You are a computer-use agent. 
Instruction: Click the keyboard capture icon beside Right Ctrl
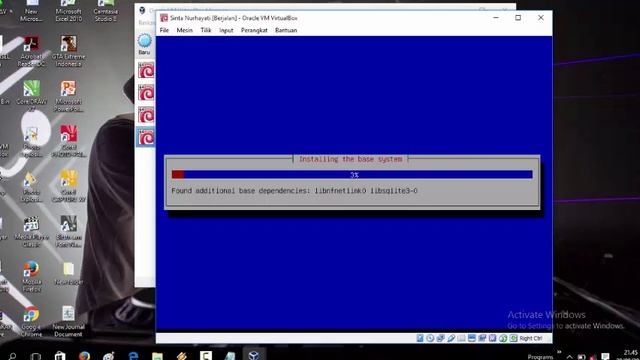[x=513, y=338]
